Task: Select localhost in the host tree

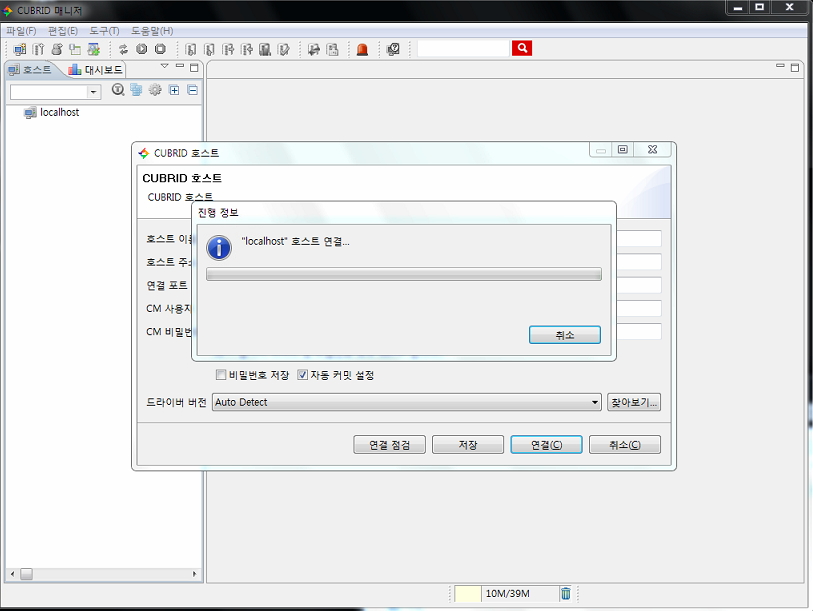Action: point(59,112)
